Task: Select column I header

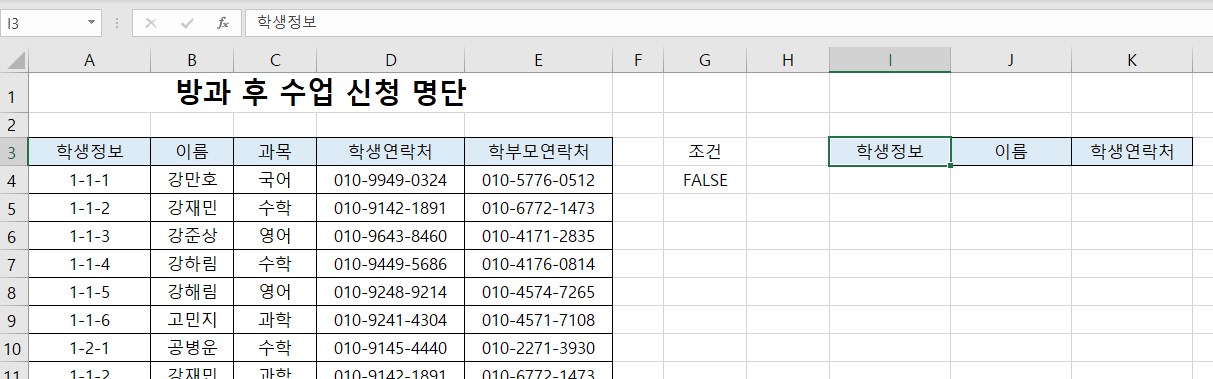Action: pyautogui.click(x=890, y=61)
